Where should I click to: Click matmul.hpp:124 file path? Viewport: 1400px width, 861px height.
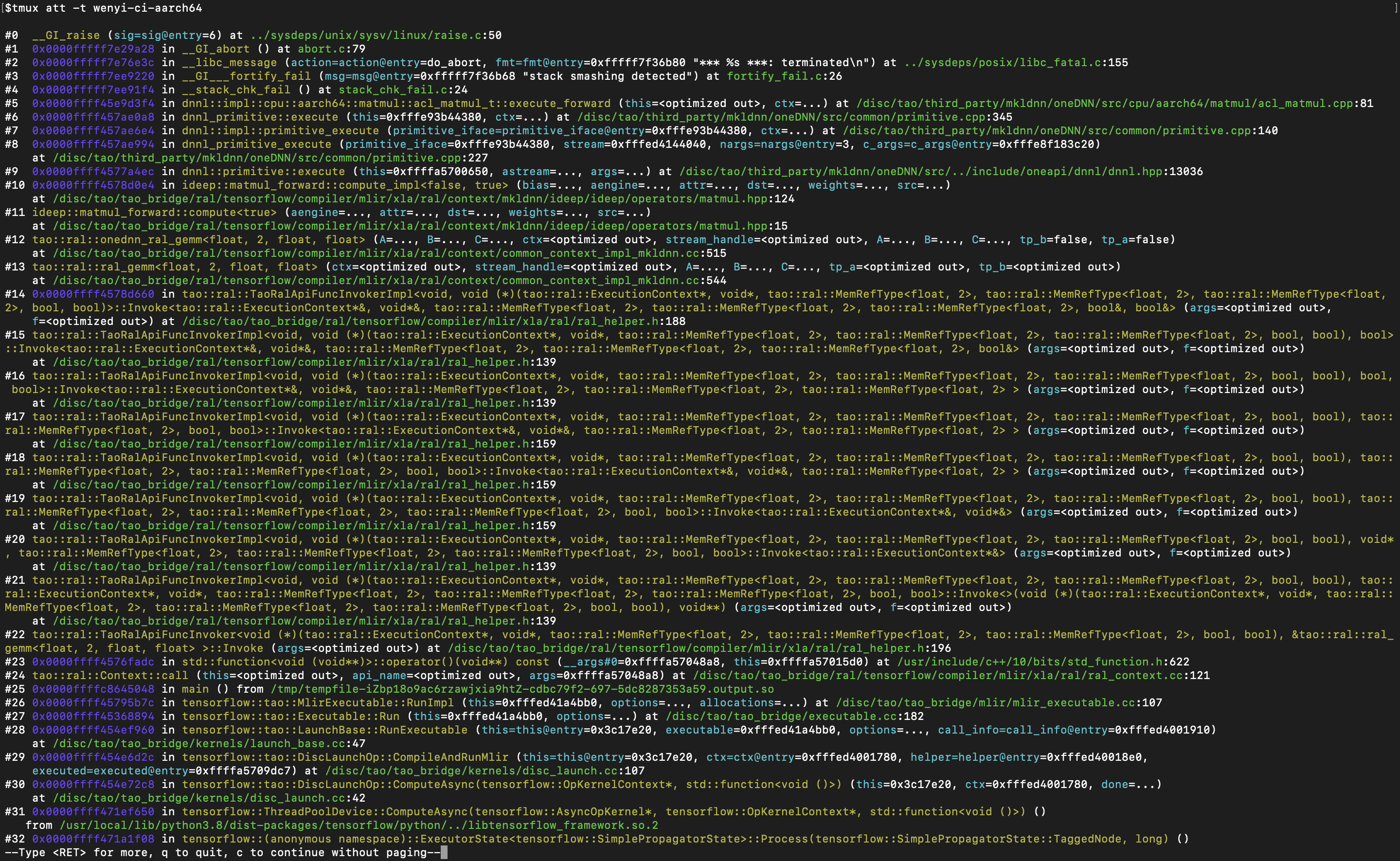[424, 199]
